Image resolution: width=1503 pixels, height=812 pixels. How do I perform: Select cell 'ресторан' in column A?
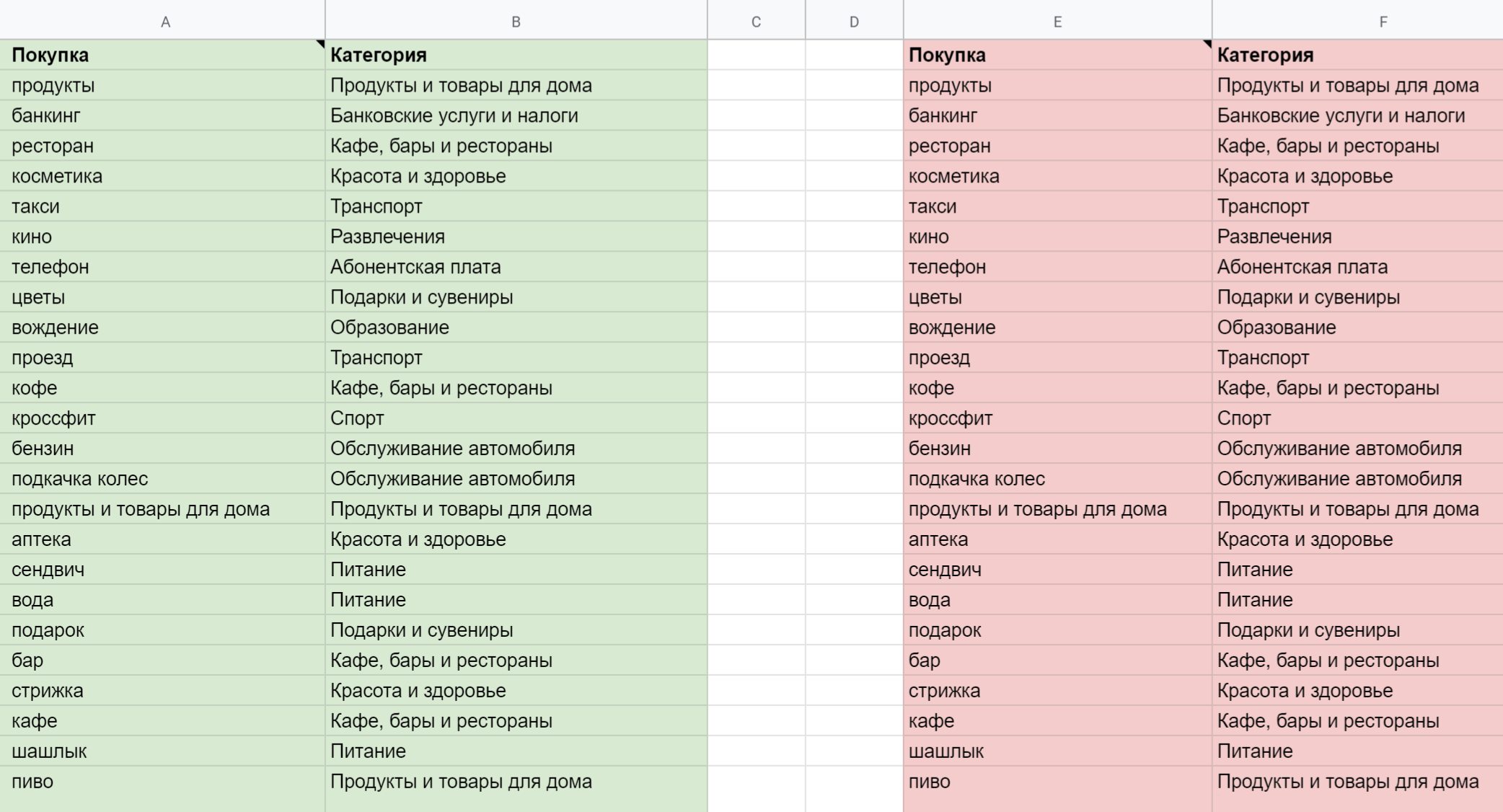[162, 146]
